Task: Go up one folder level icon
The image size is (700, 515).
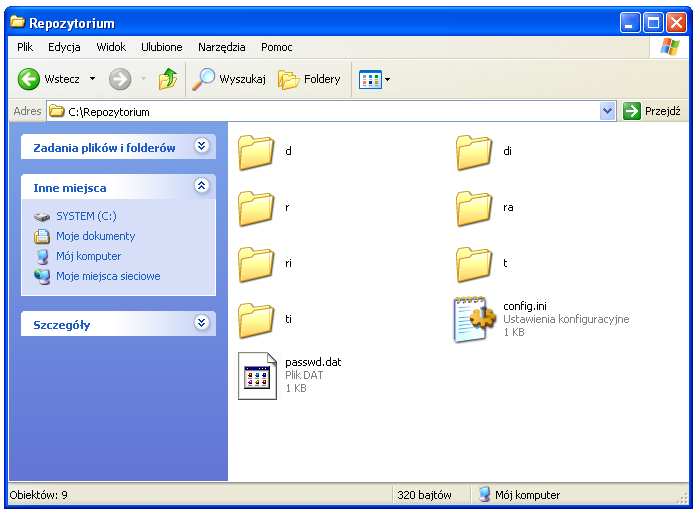Action: click(x=168, y=79)
